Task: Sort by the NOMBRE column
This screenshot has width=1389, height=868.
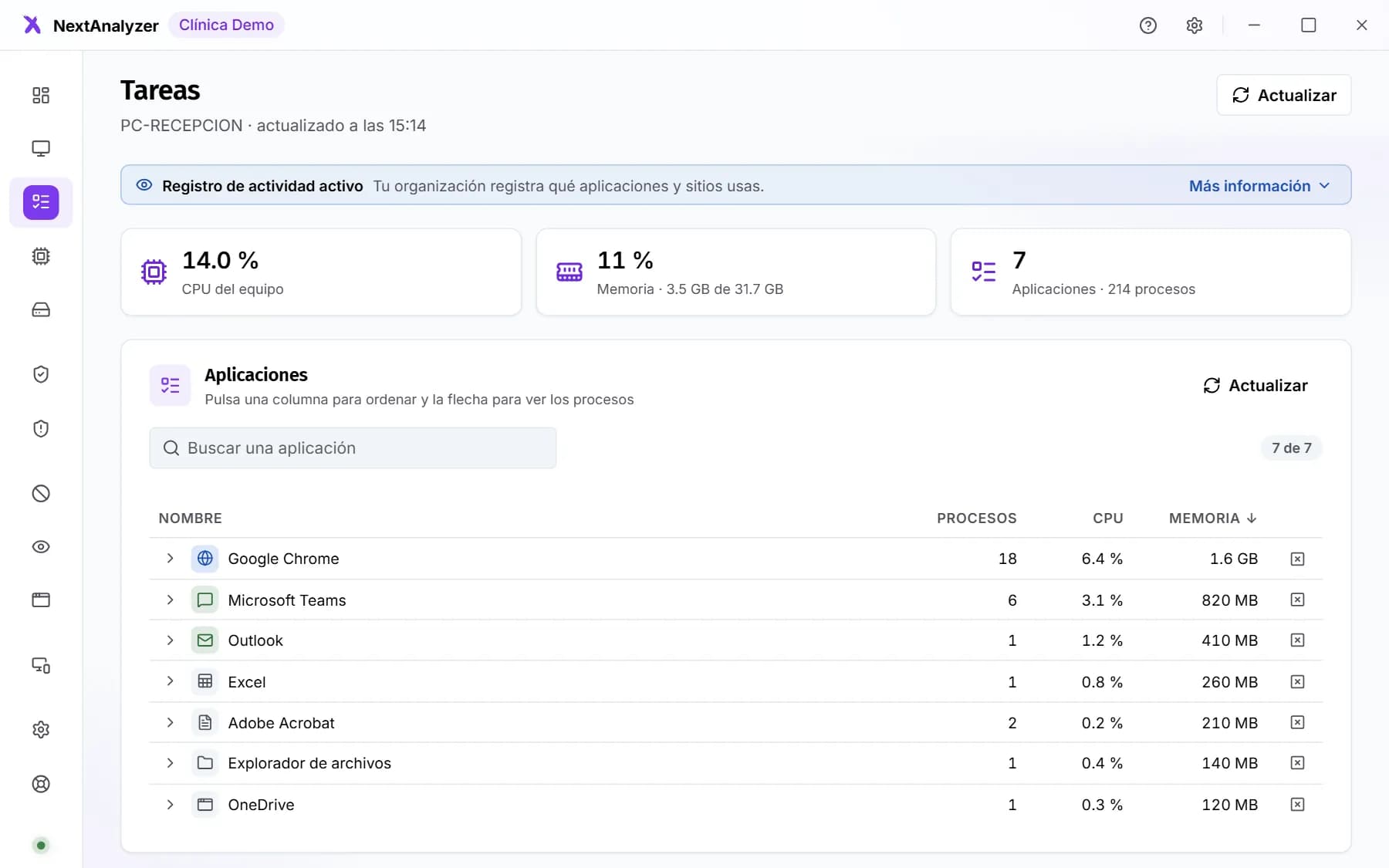Action: click(x=190, y=518)
